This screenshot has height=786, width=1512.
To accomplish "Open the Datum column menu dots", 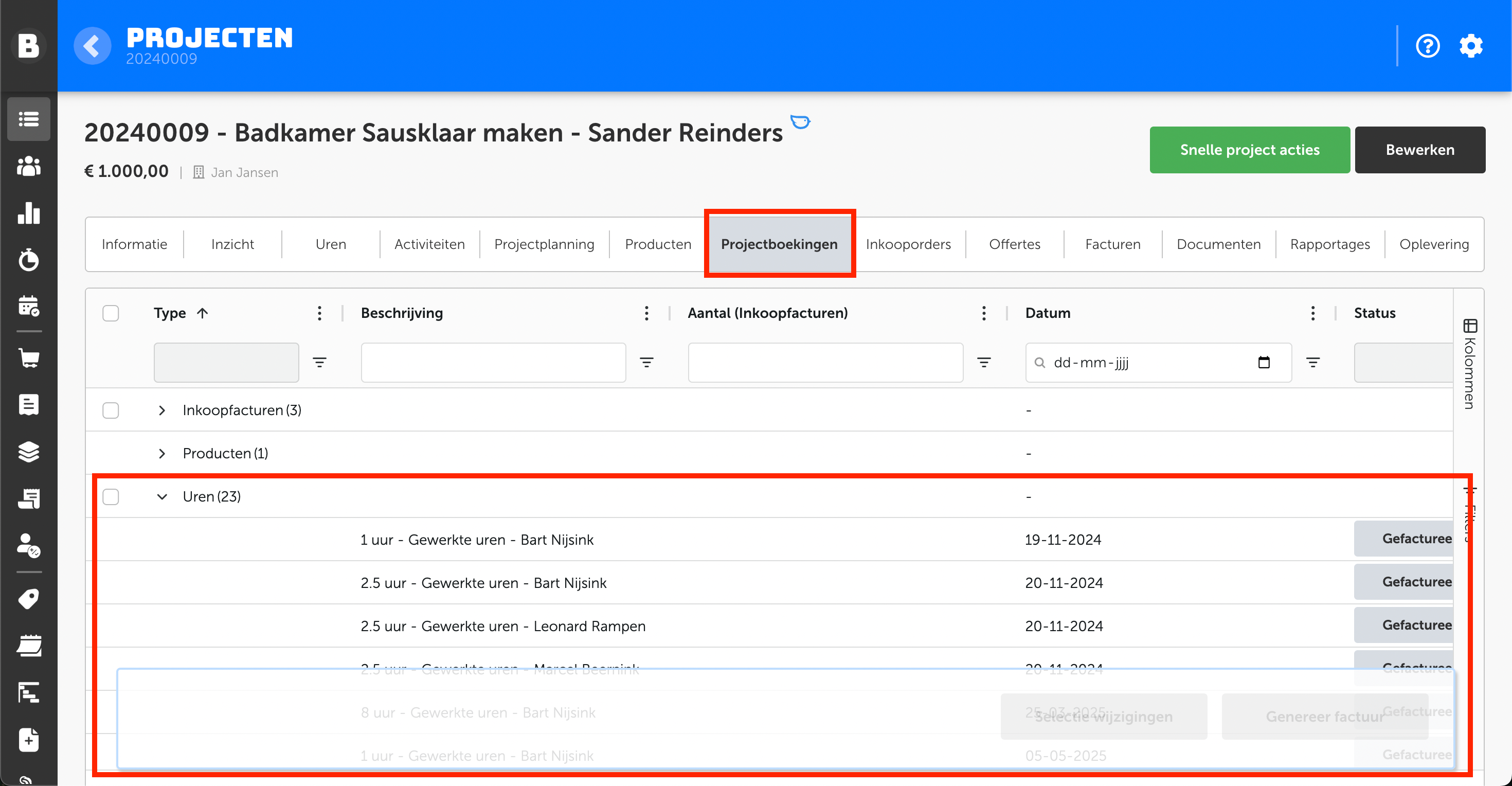I will tap(1313, 313).
